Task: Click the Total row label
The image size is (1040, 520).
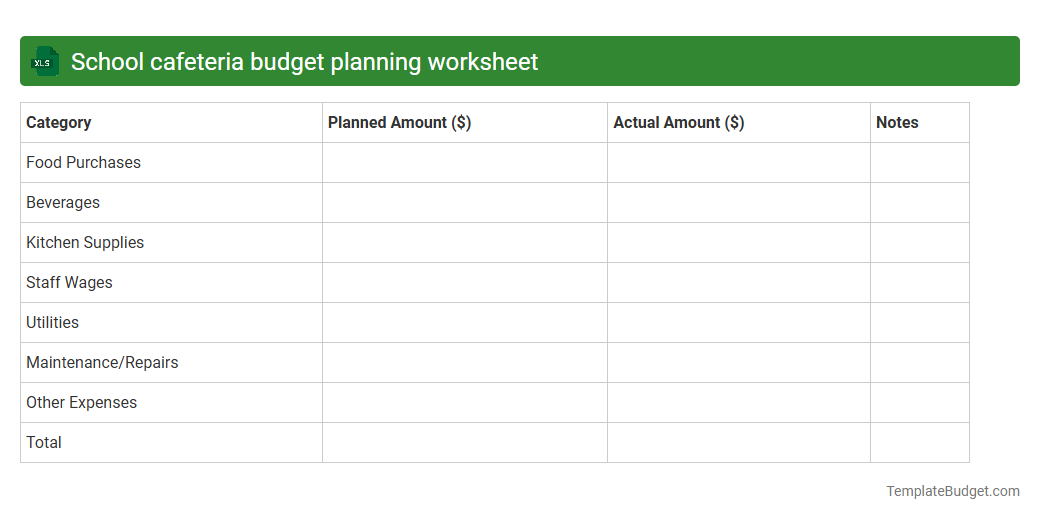Action: pyautogui.click(x=44, y=442)
